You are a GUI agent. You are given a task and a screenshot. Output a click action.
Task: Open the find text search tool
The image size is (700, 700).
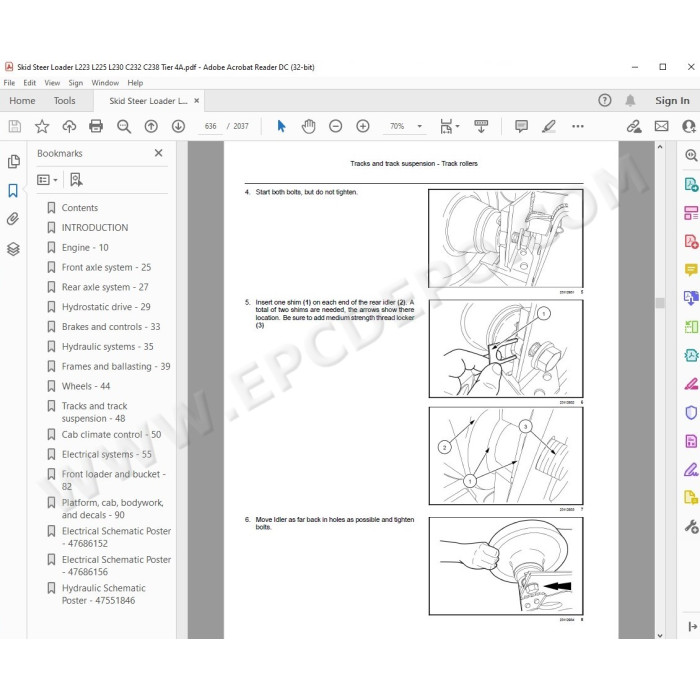(x=124, y=126)
